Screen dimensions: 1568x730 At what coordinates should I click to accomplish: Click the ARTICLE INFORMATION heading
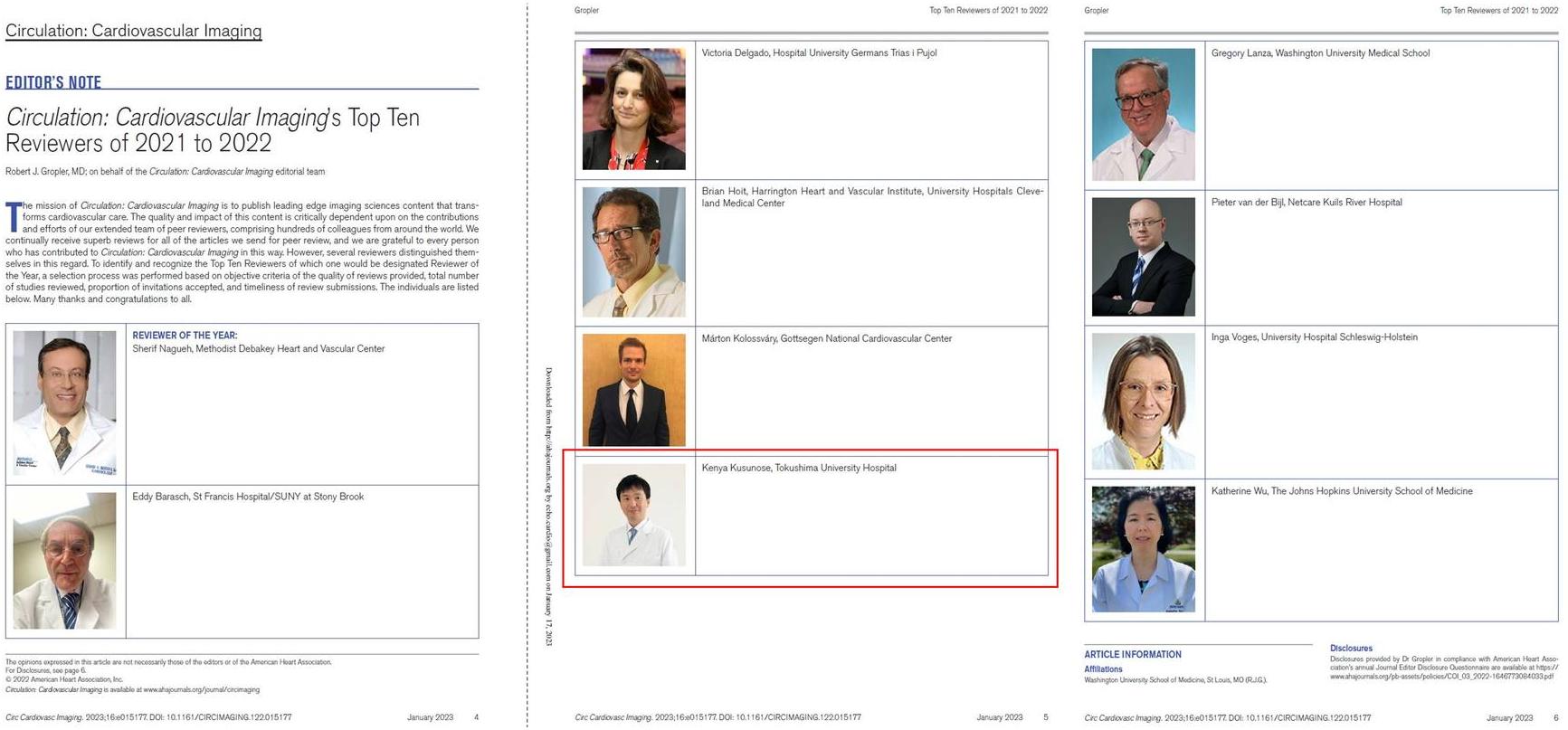(x=1133, y=655)
